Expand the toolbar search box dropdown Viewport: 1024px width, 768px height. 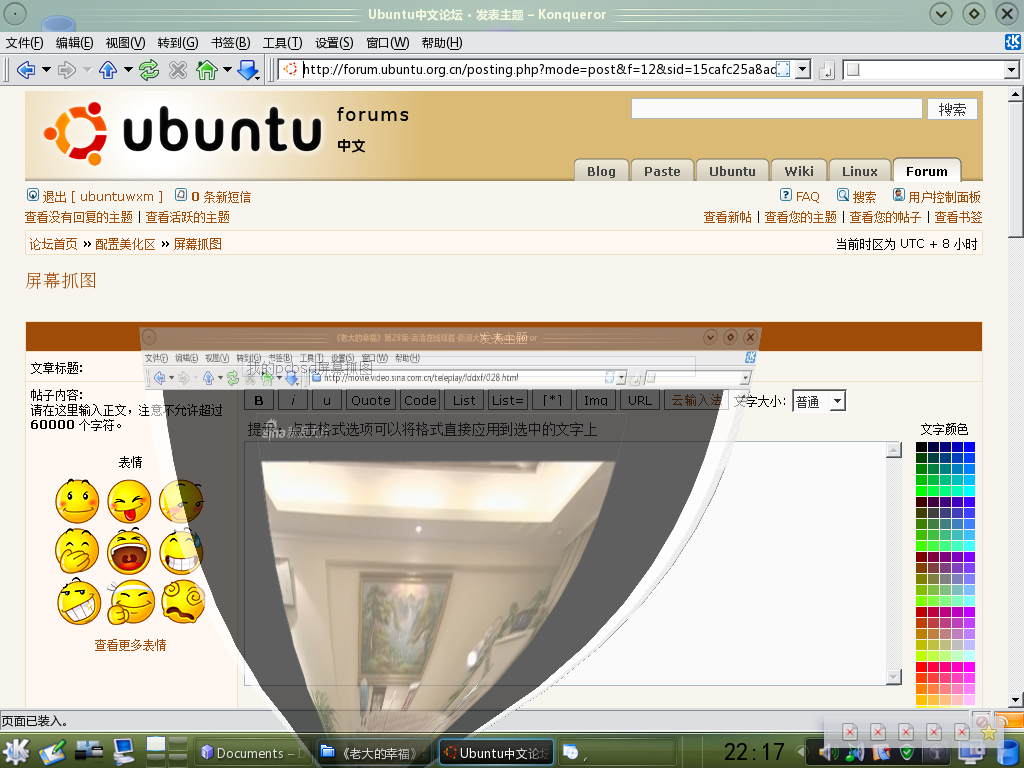point(1011,69)
